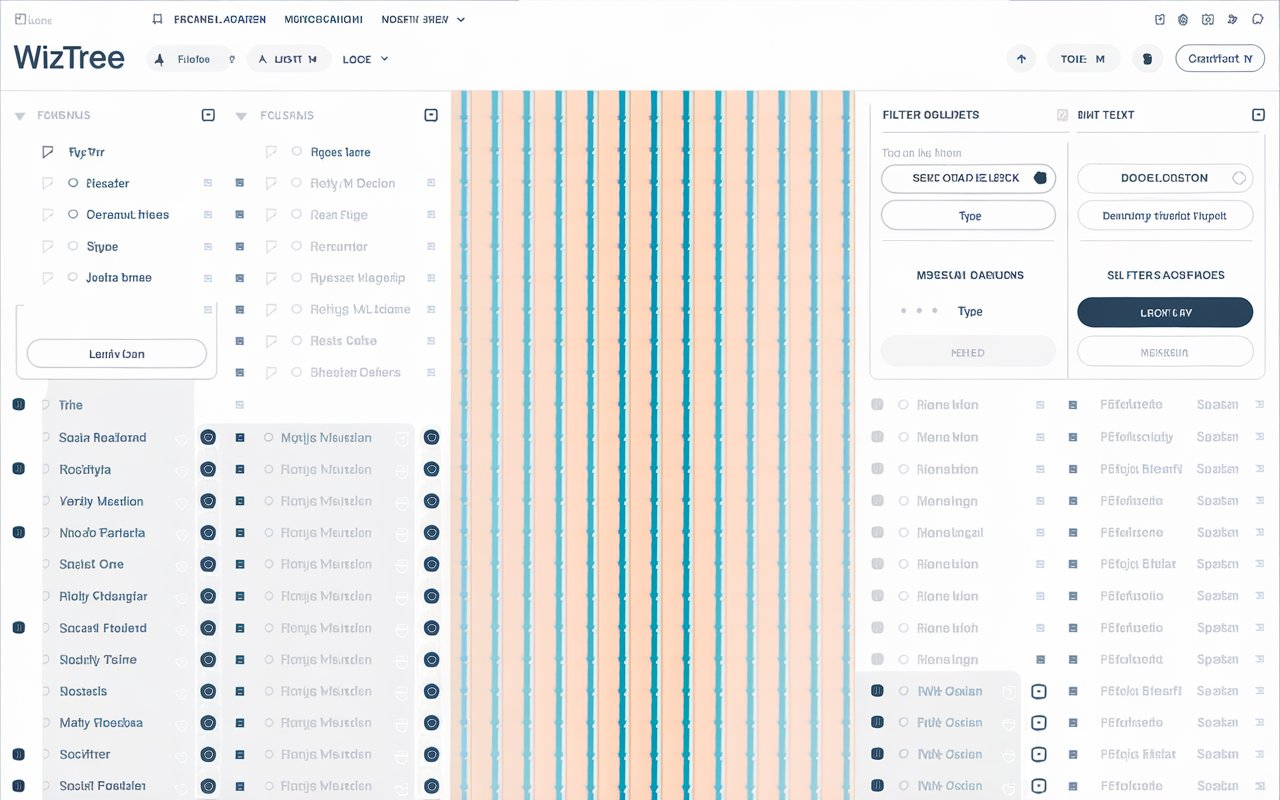
Task: Click the flag icon beside Rotiy/M Decion
Action: click(x=270, y=183)
